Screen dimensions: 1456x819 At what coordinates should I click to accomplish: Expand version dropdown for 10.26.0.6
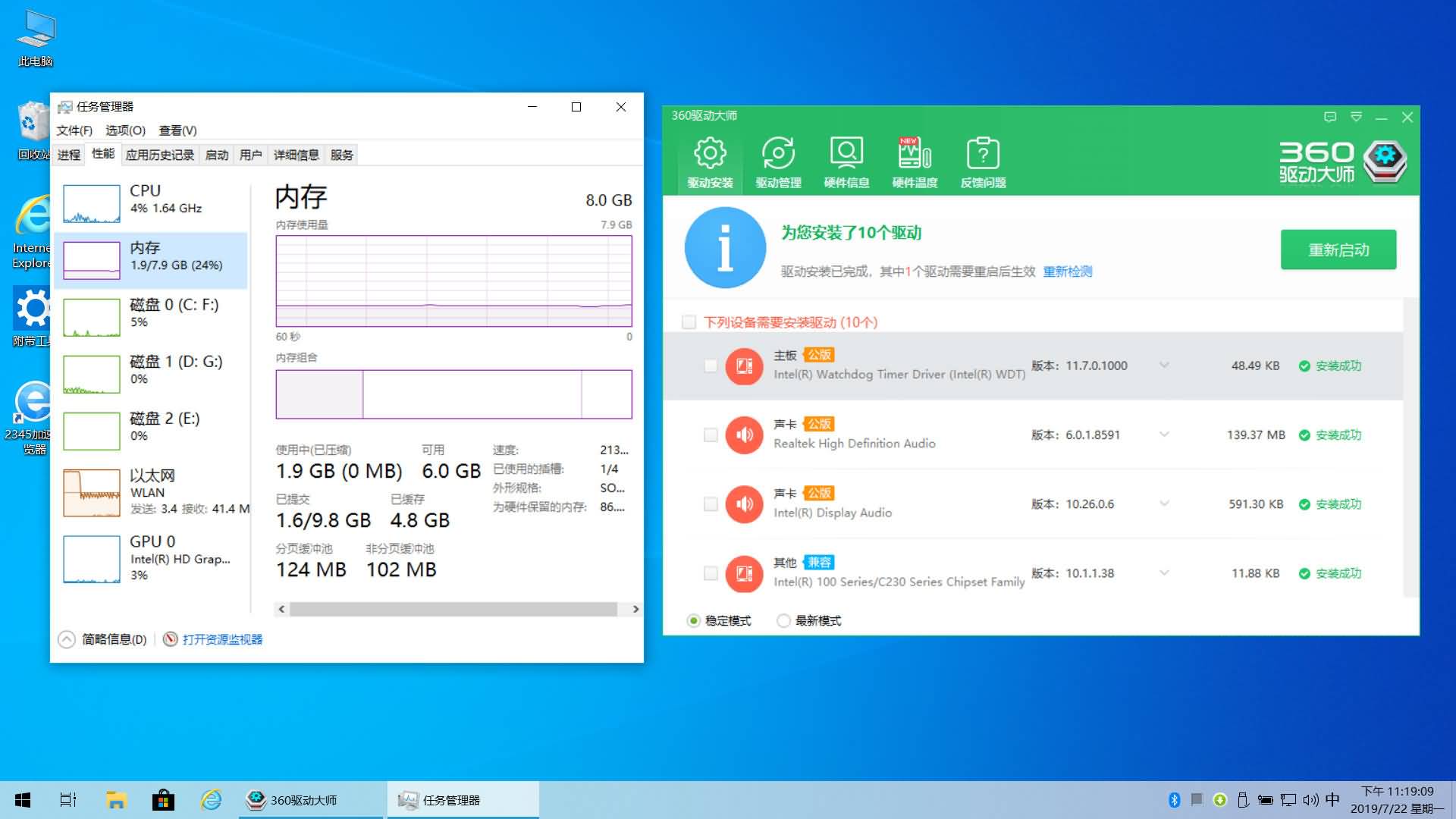click(x=1164, y=504)
